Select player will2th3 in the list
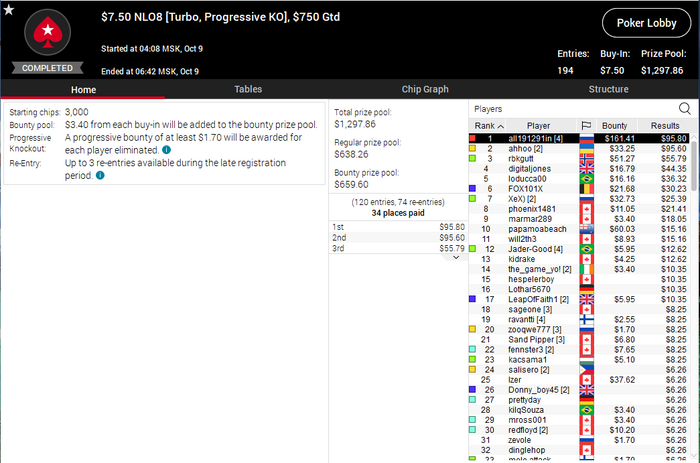This screenshot has height=463, width=700. coord(579,239)
